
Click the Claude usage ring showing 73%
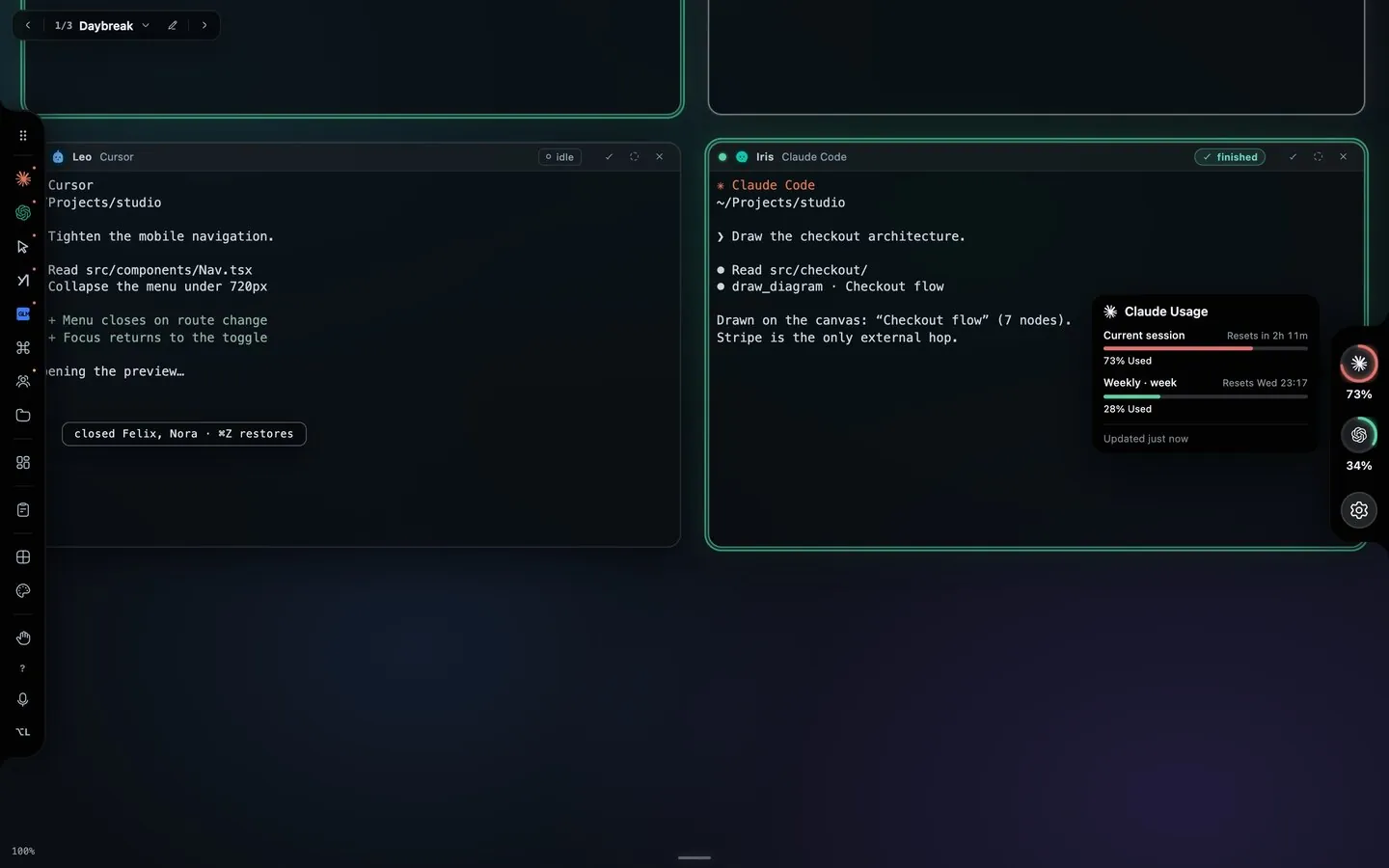(1359, 364)
